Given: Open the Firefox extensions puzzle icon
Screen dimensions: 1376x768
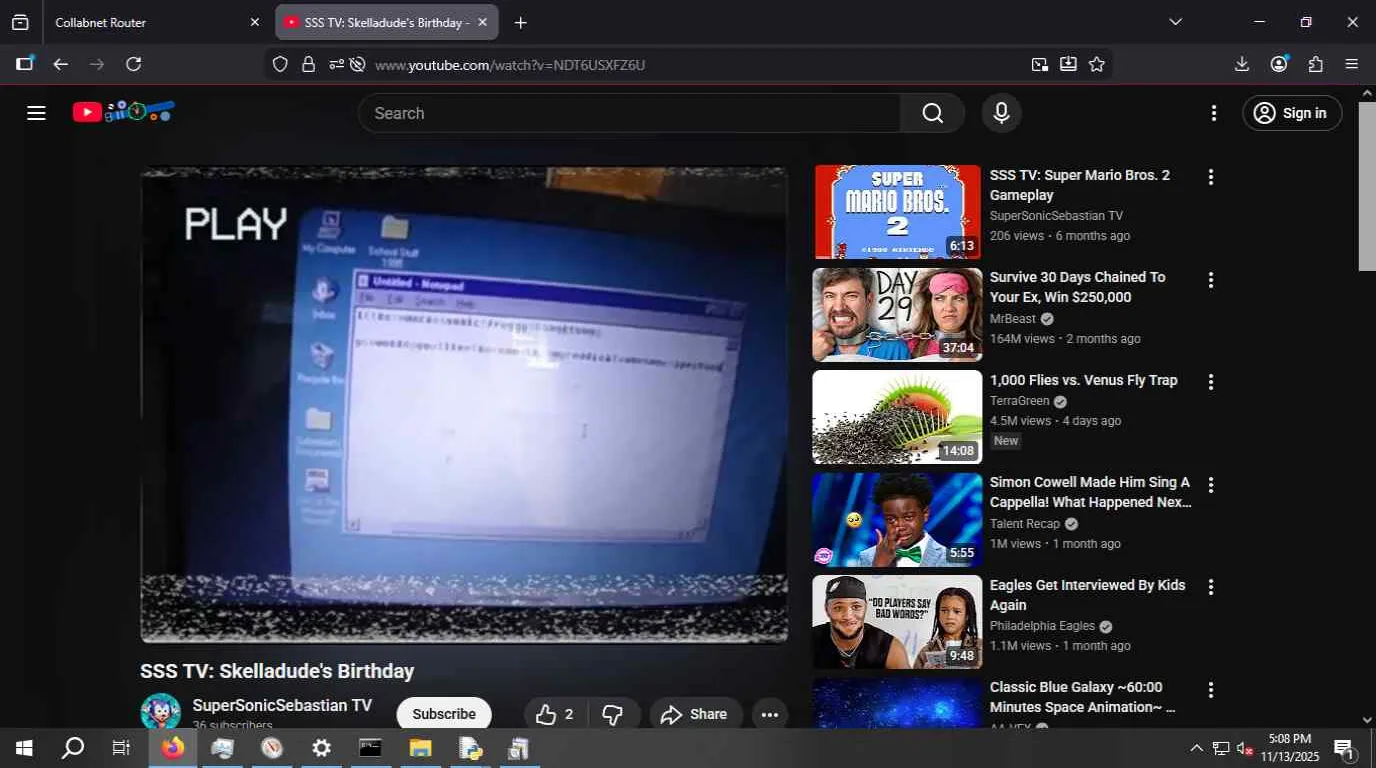Looking at the screenshot, I should pos(1316,64).
